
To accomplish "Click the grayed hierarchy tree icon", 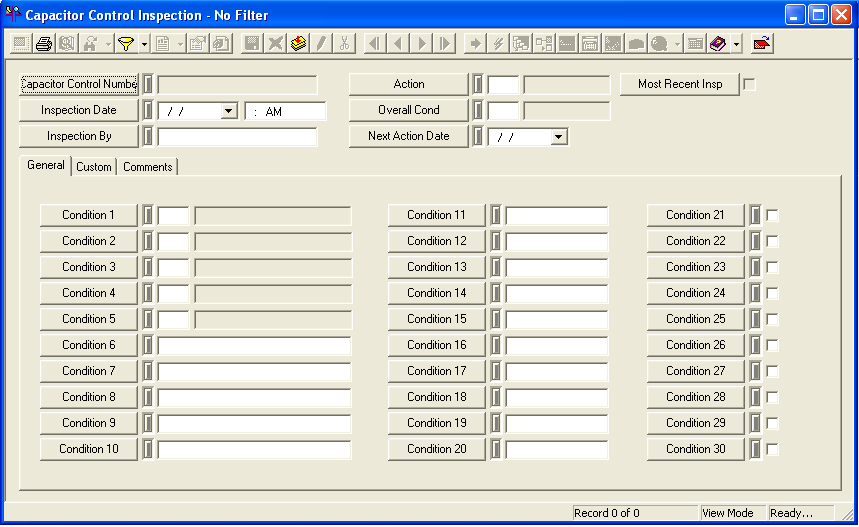I will point(521,43).
